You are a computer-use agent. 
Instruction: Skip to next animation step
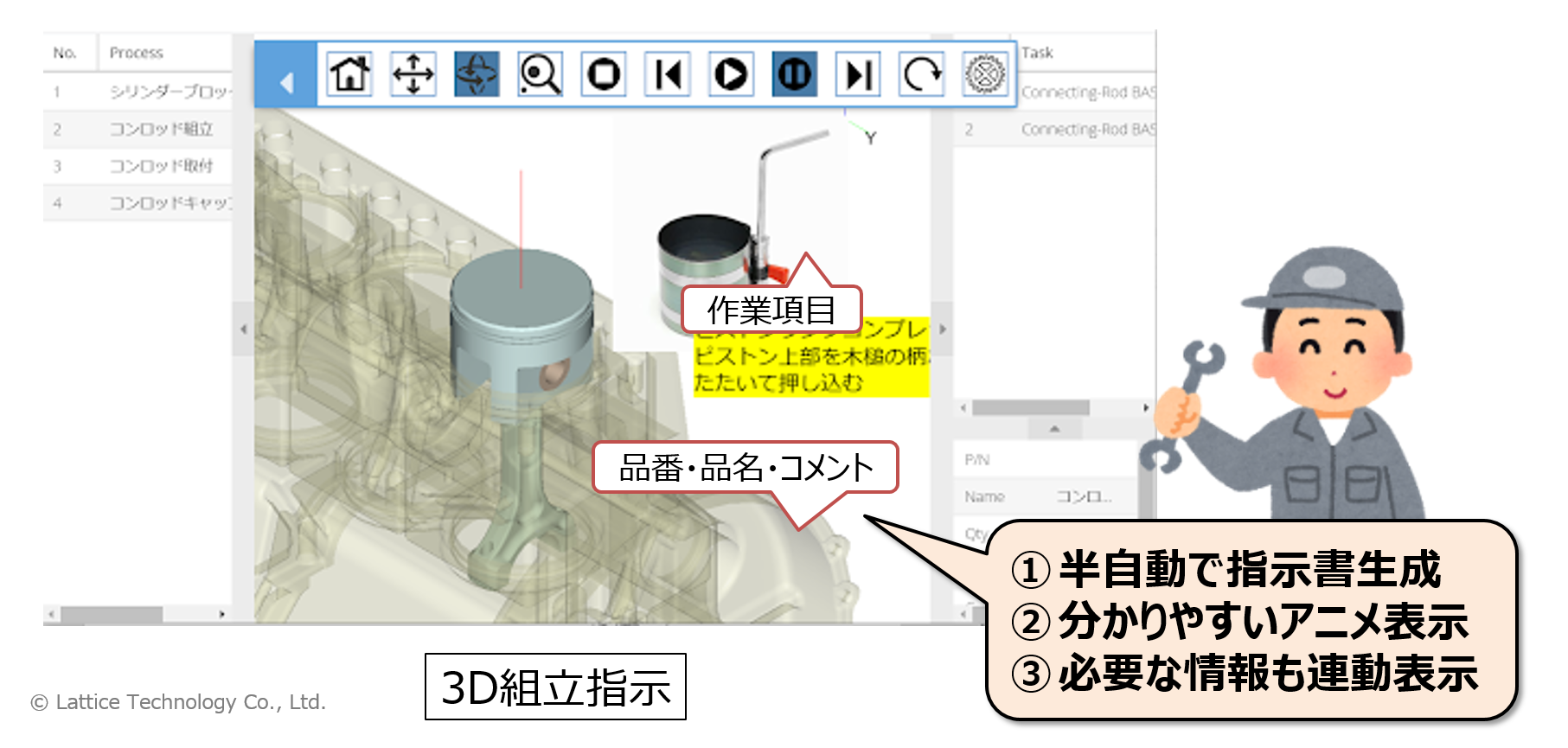(x=858, y=74)
